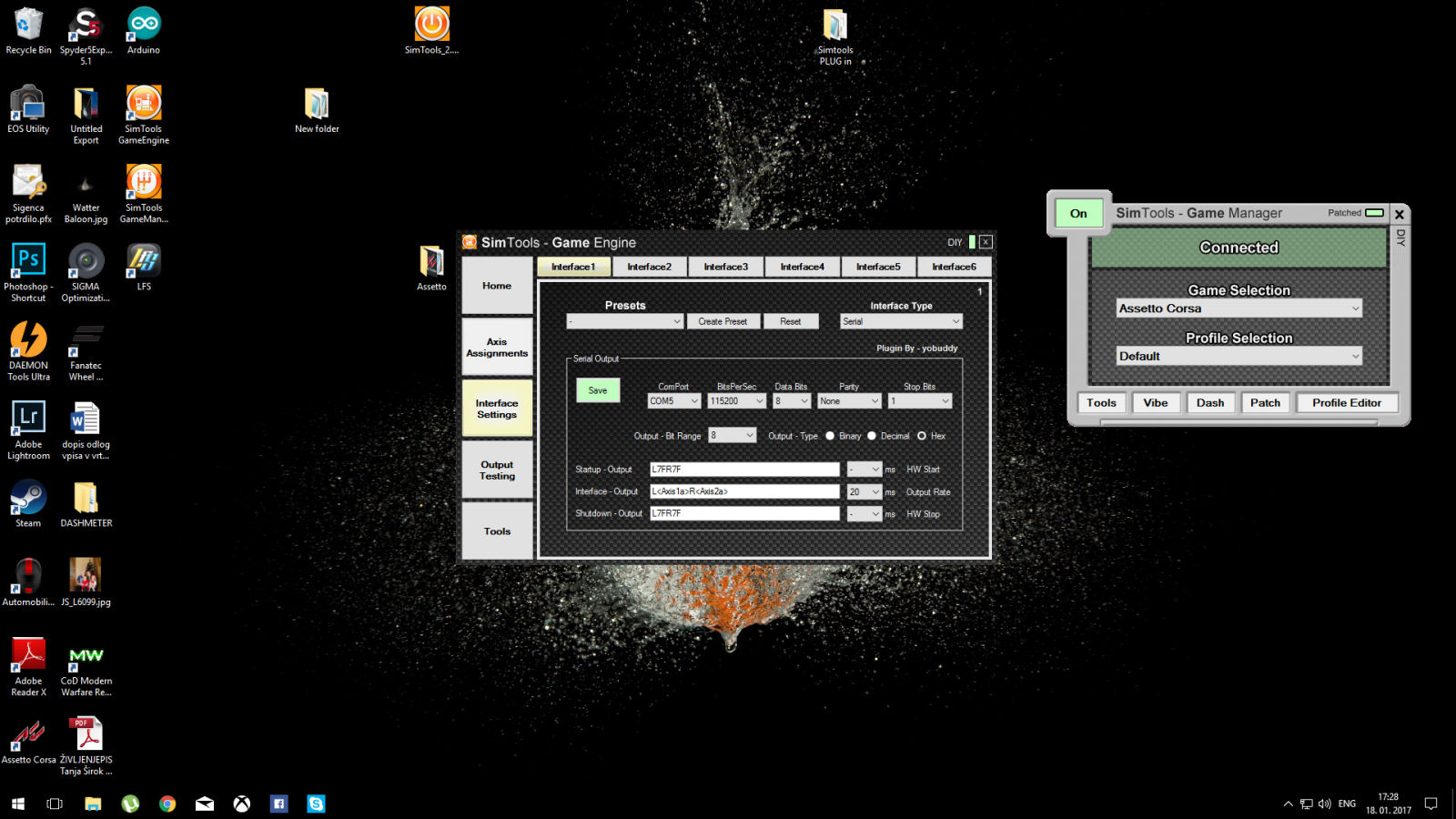The width and height of the screenshot is (1456, 819).
Task: Expand the Parity None dropdown
Action: [849, 401]
